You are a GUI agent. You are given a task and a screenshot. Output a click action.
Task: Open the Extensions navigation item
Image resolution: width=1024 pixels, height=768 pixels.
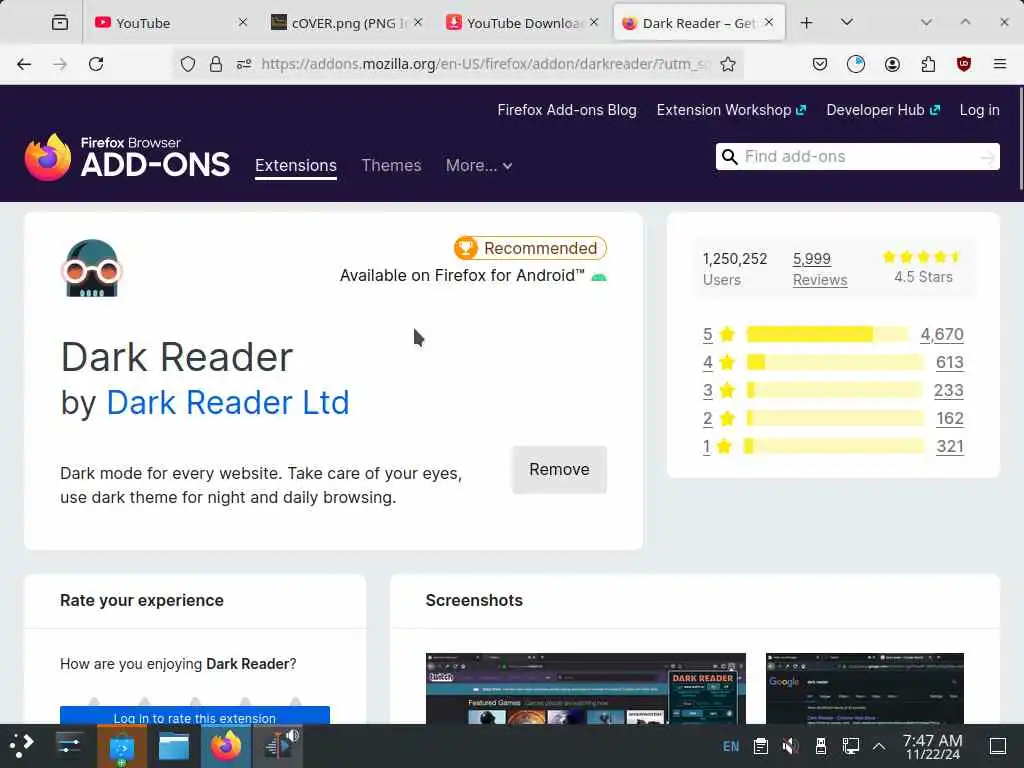(296, 166)
